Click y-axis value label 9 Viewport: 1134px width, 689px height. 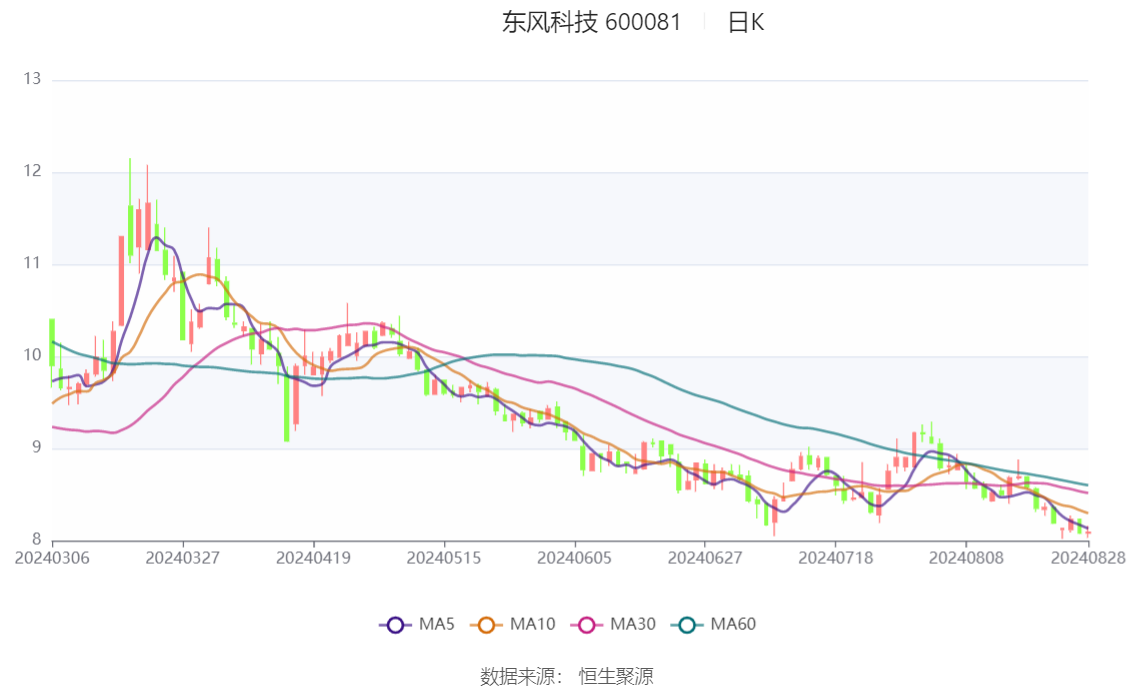click(36, 448)
